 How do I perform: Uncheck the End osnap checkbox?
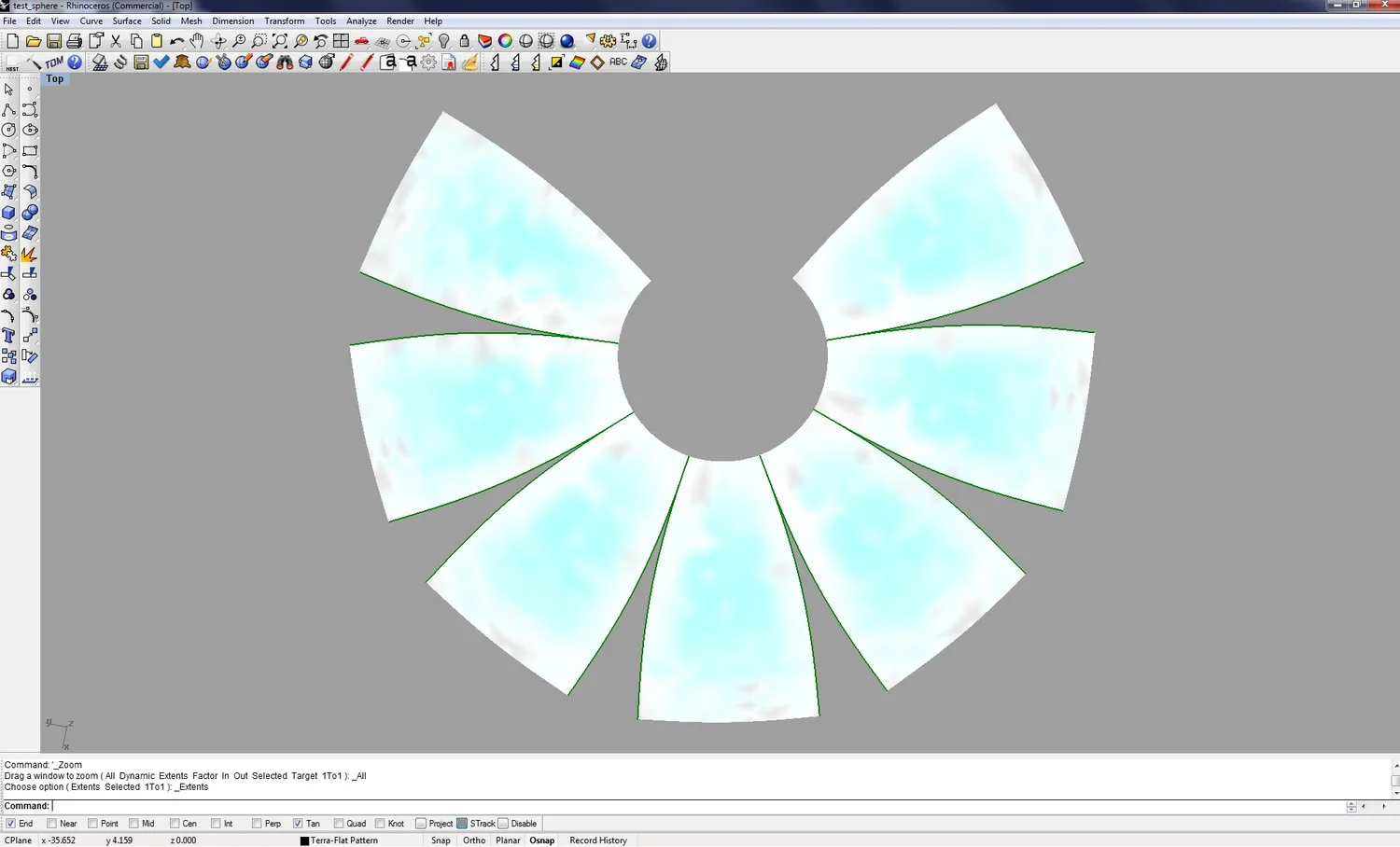pos(9,823)
